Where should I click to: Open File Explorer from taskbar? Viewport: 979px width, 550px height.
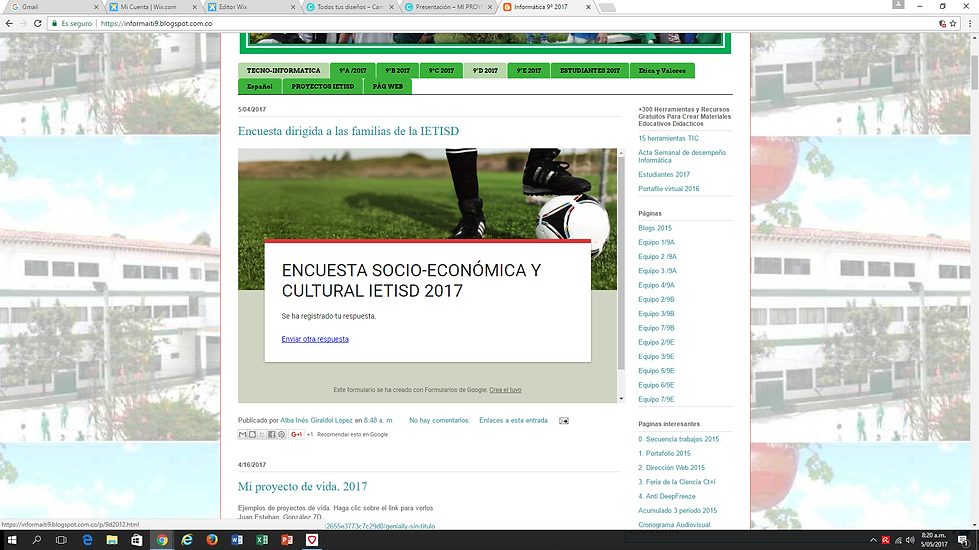click(112, 540)
